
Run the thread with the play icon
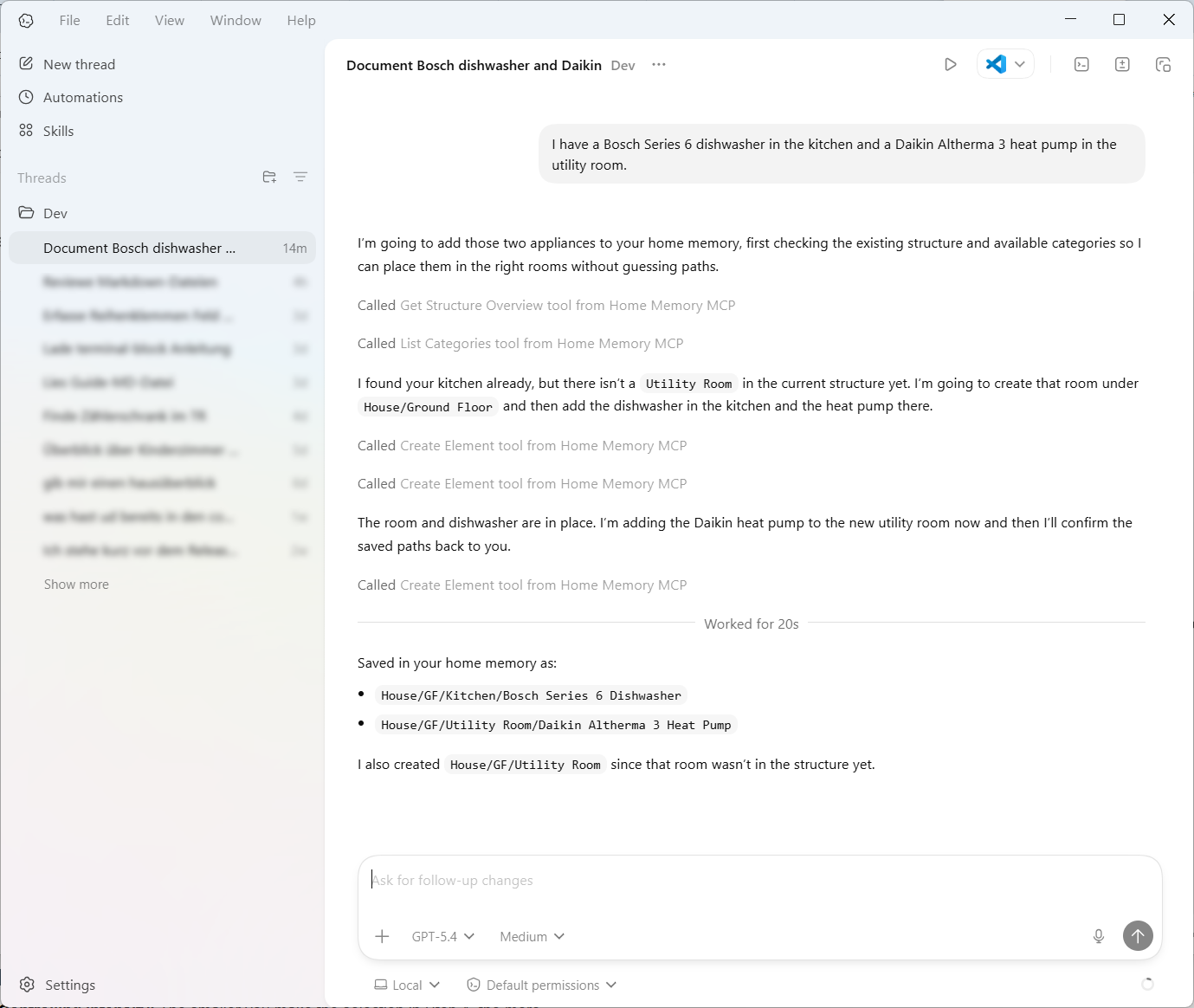(951, 64)
